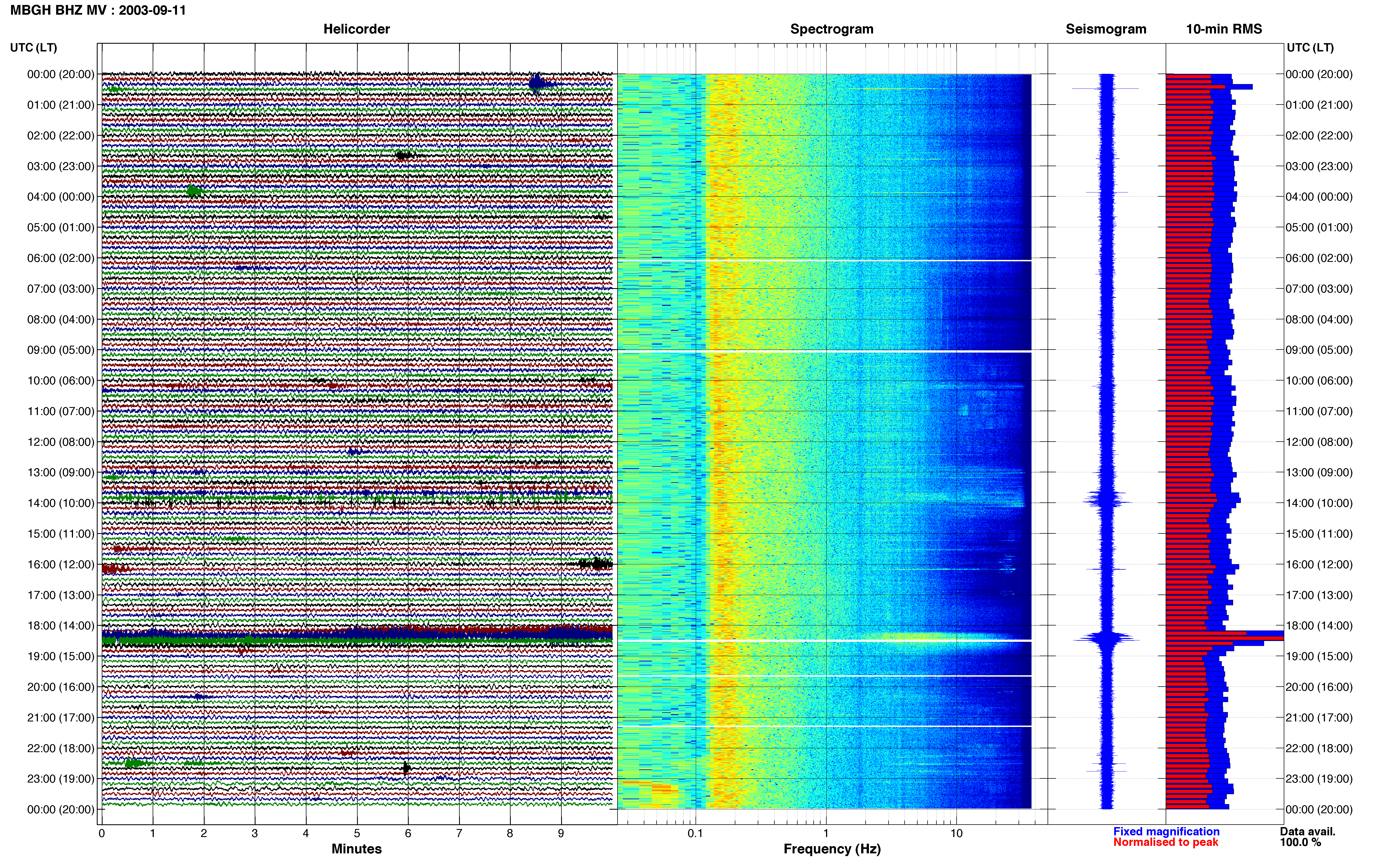Click right time label 17:00 (13:00)
Viewport: 1388px width, 868px height.
click(x=1319, y=595)
